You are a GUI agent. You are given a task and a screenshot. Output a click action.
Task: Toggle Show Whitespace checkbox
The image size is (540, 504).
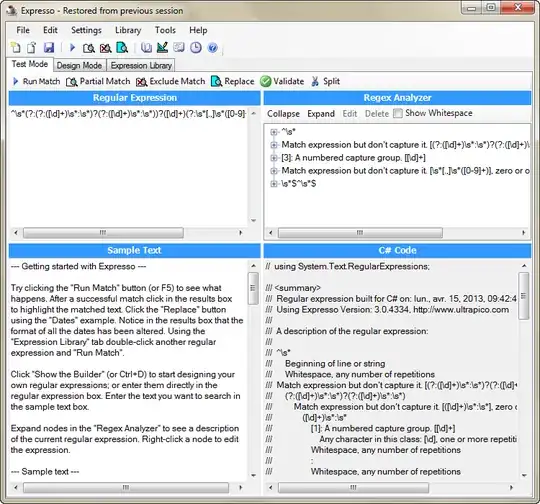(x=398, y=113)
